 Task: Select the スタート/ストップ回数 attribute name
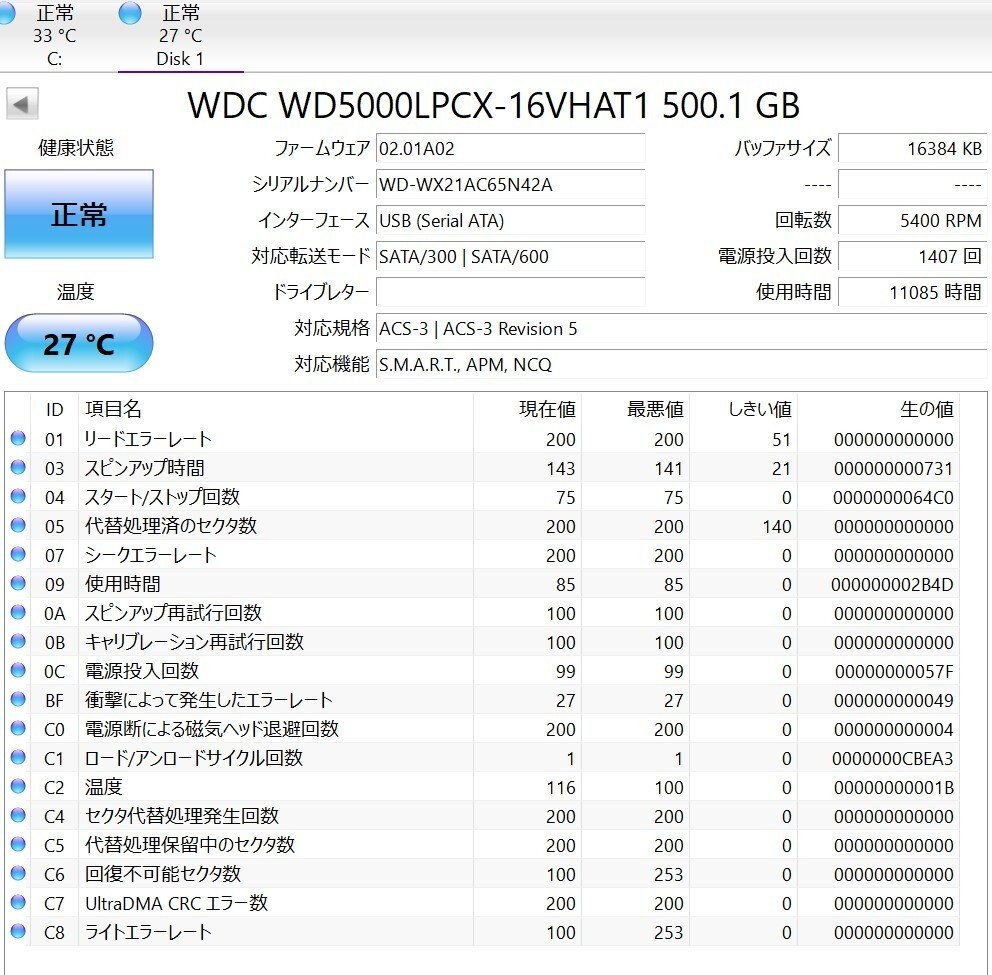[x=163, y=497]
